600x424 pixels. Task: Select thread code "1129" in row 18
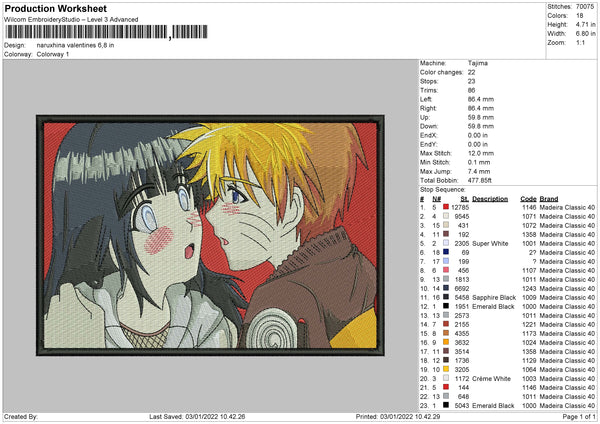(x=529, y=360)
